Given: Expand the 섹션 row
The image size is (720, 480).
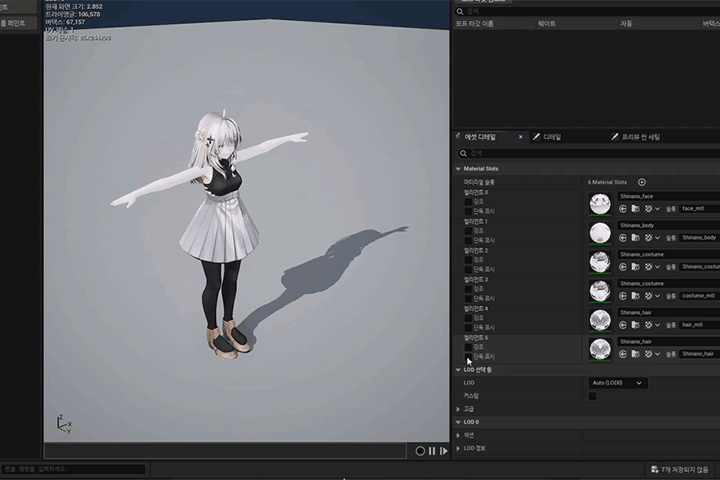Looking at the screenshot, I should 458,435.
